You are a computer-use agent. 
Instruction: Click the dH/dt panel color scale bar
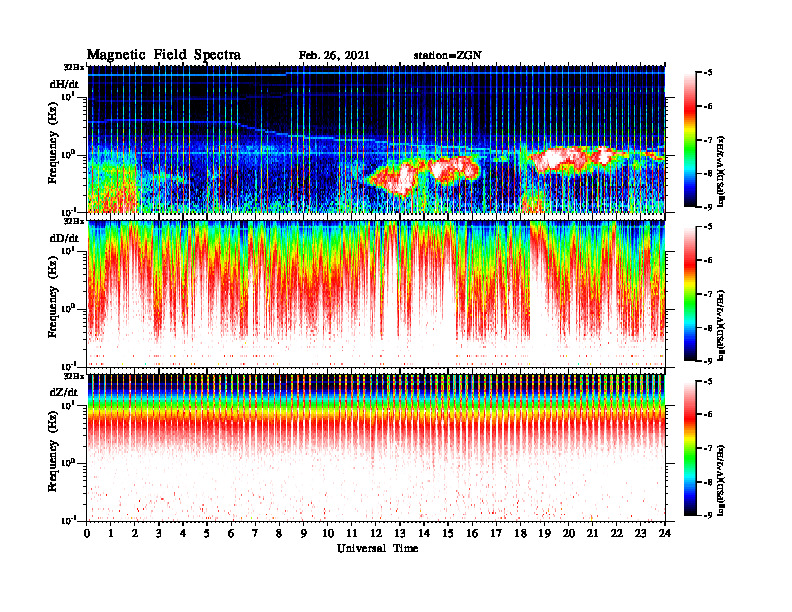point(690,140)
